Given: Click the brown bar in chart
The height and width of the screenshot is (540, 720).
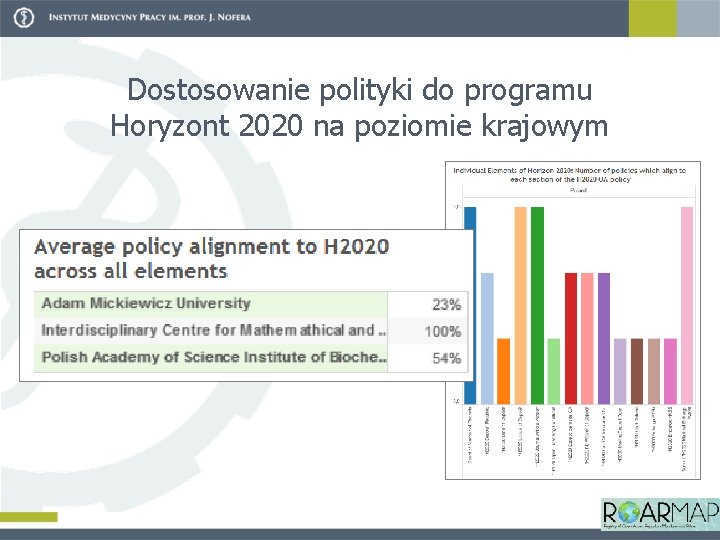Looking at the screenshot, I should point(637,371).
